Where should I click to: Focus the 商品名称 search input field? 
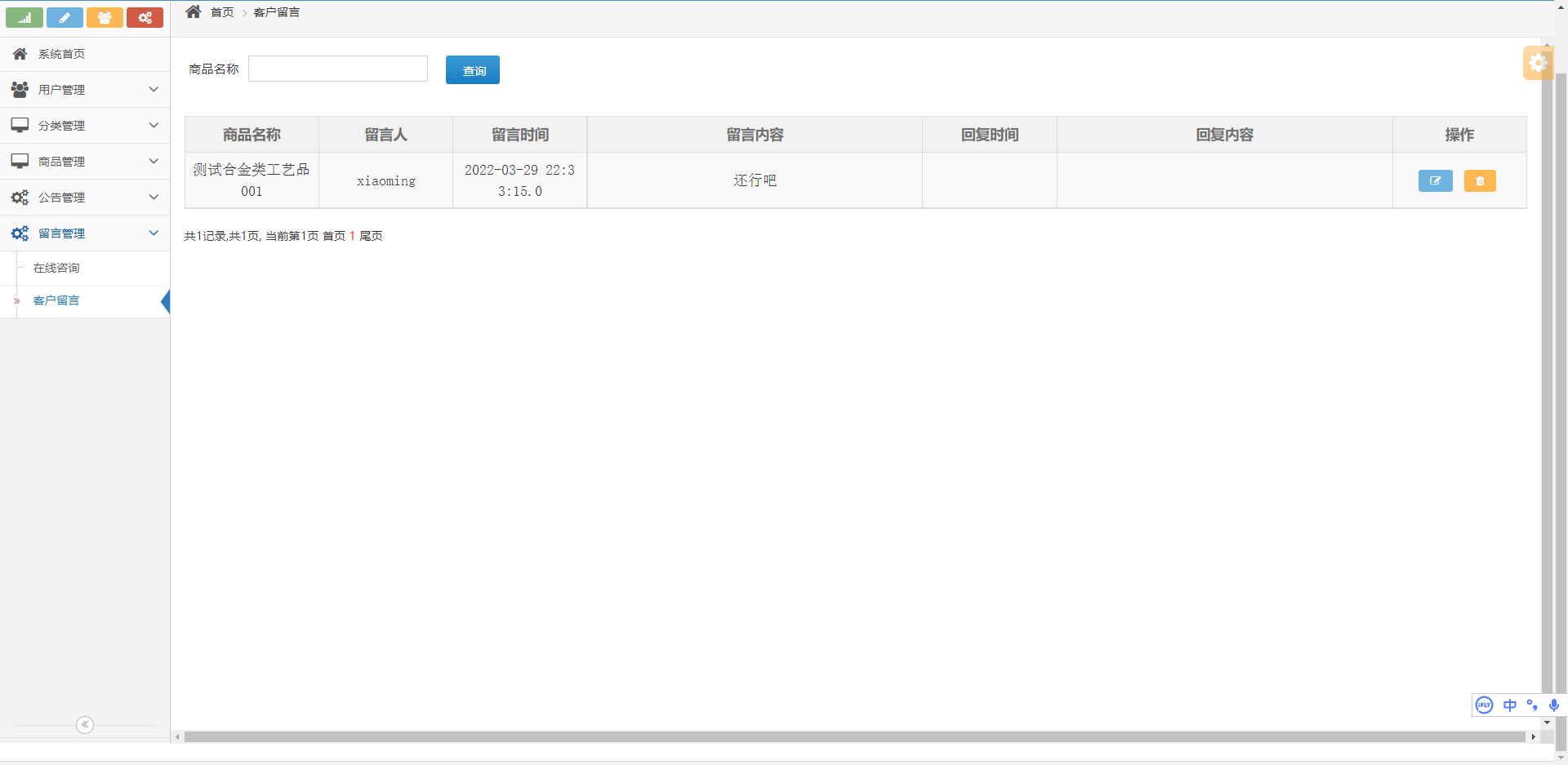tap(338, 69)
